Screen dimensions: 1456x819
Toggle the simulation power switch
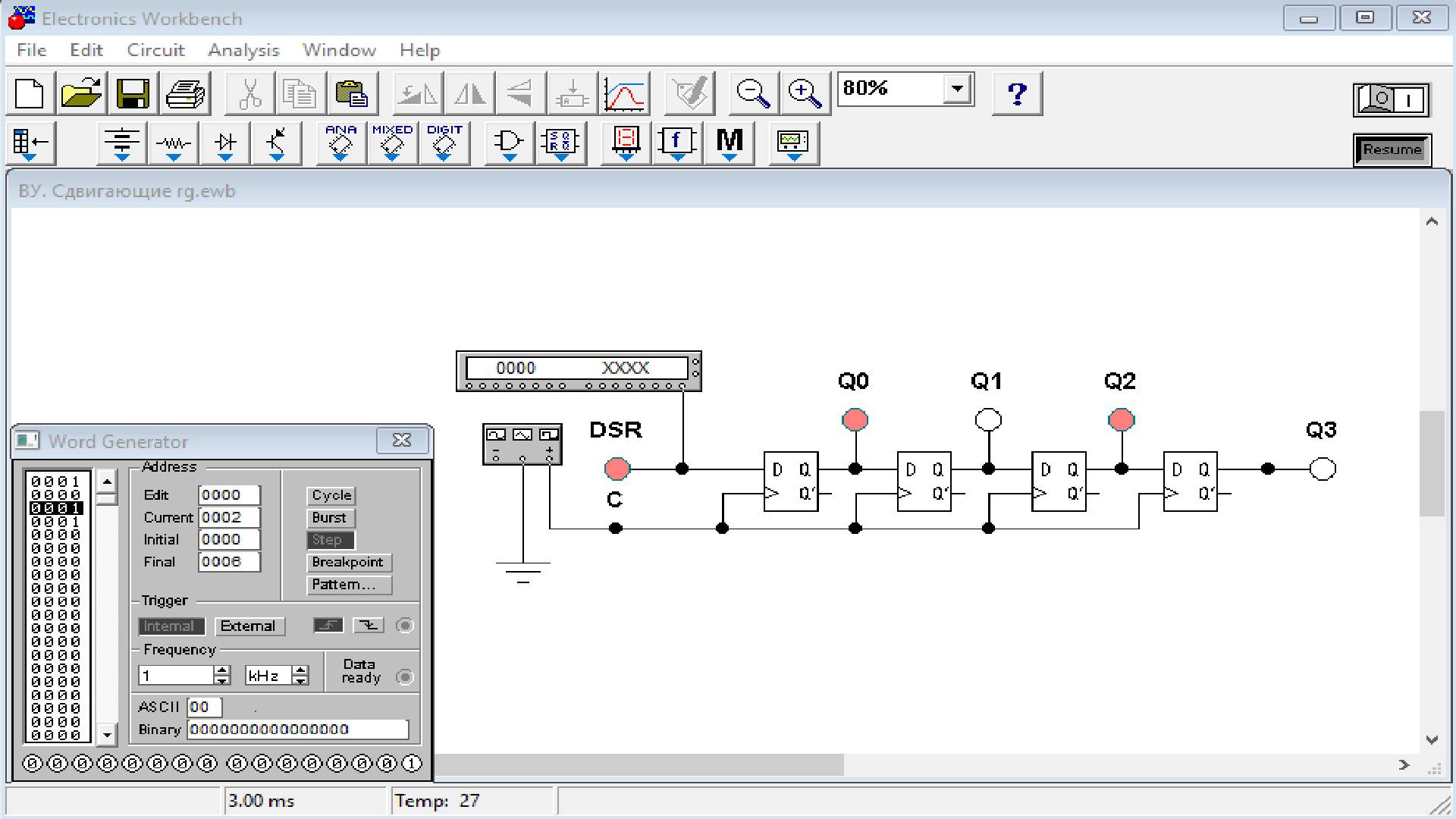click(x=1391, y=100)
